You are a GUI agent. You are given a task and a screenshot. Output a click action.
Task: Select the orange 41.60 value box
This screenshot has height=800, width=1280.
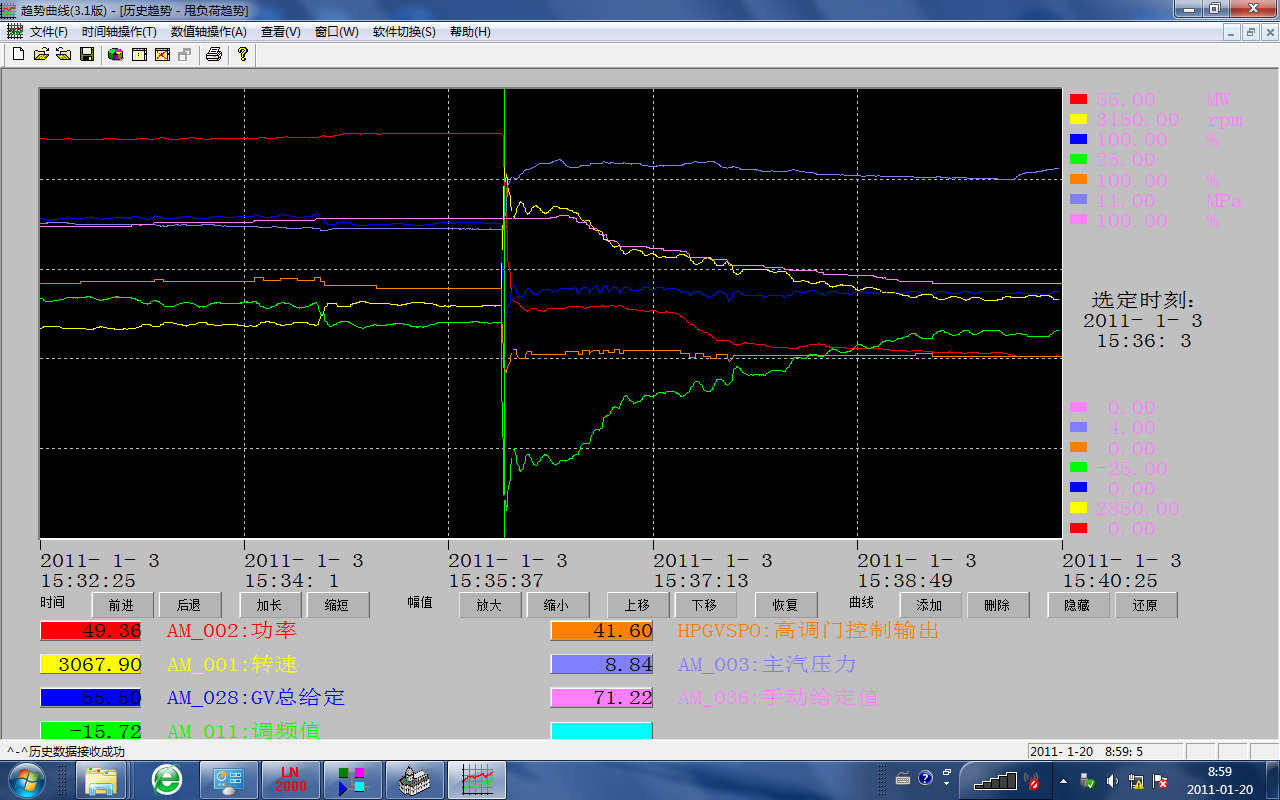tap(602, 631)
